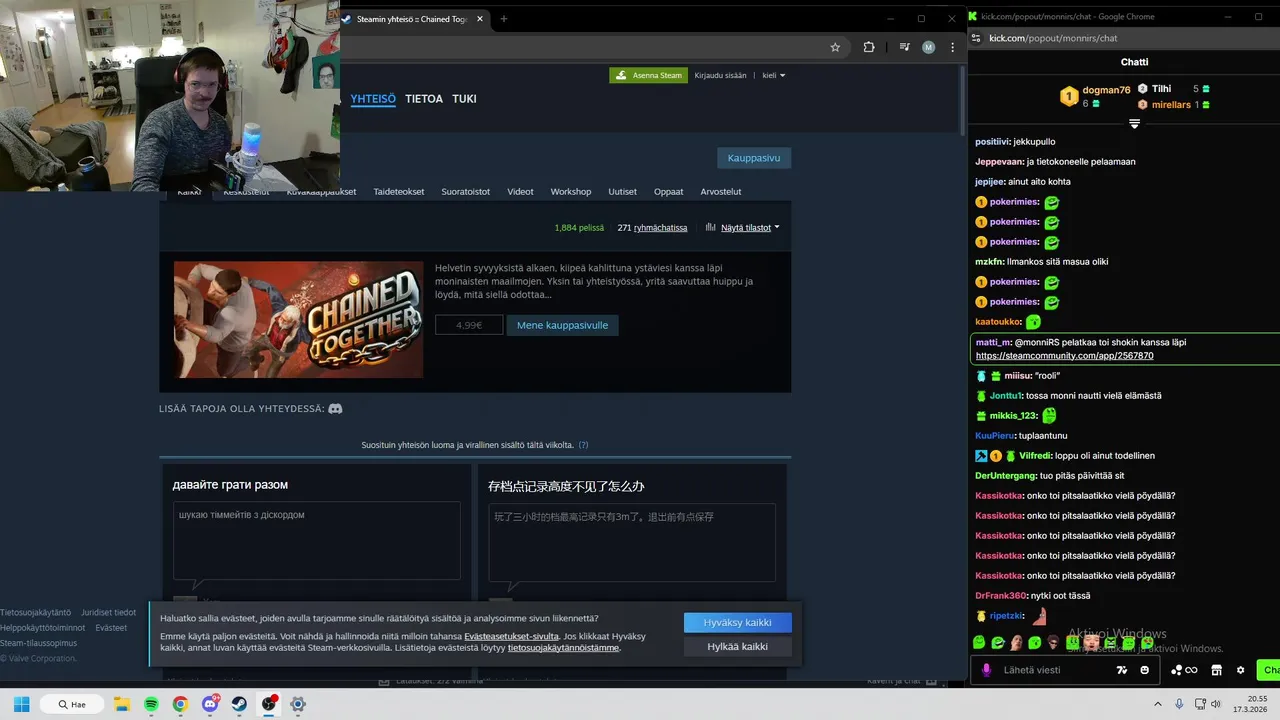
Task: Open Kick shop storefront icon
Action: (x=1217, y=670)
